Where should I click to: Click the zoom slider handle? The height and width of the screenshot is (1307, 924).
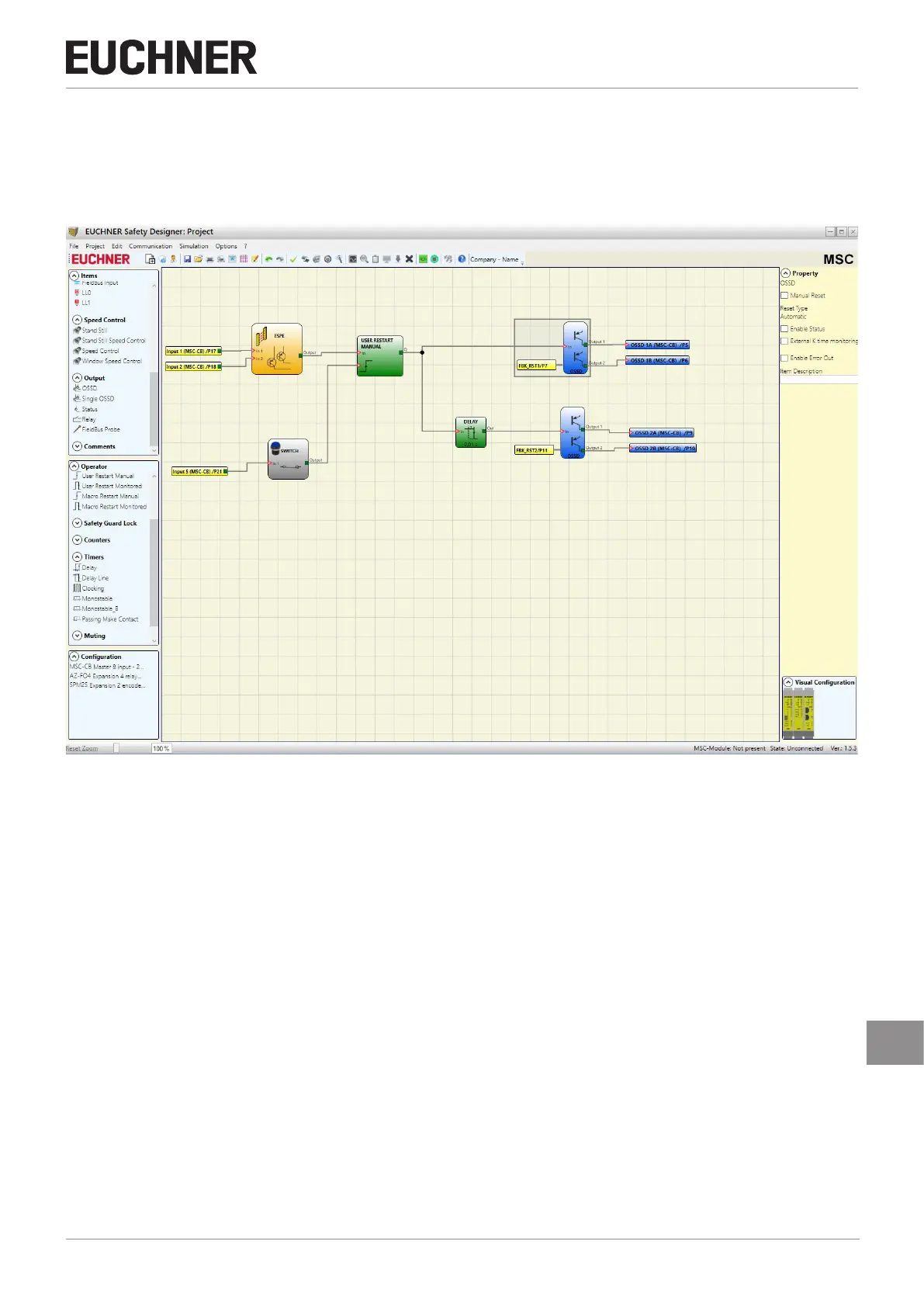[116, 748]
